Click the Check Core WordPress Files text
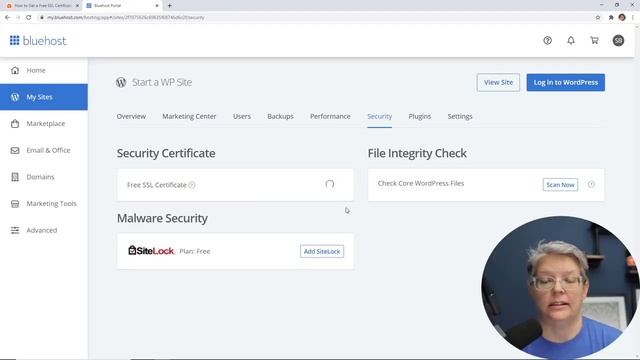Viewport: 640px width, 360px height. coord(421,183)
